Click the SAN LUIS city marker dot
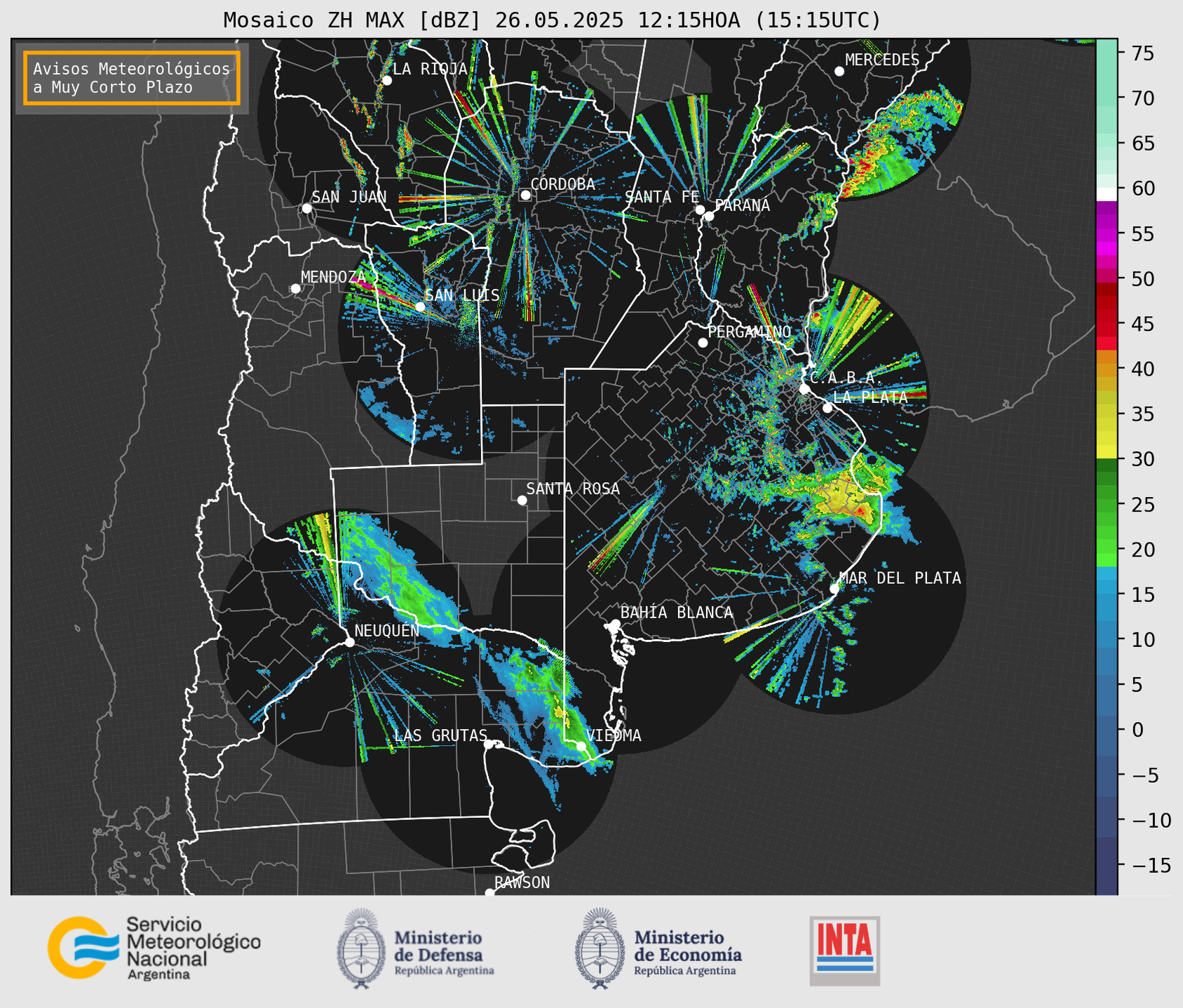The image size is (1183, 1008). click(x=419, y=306)
